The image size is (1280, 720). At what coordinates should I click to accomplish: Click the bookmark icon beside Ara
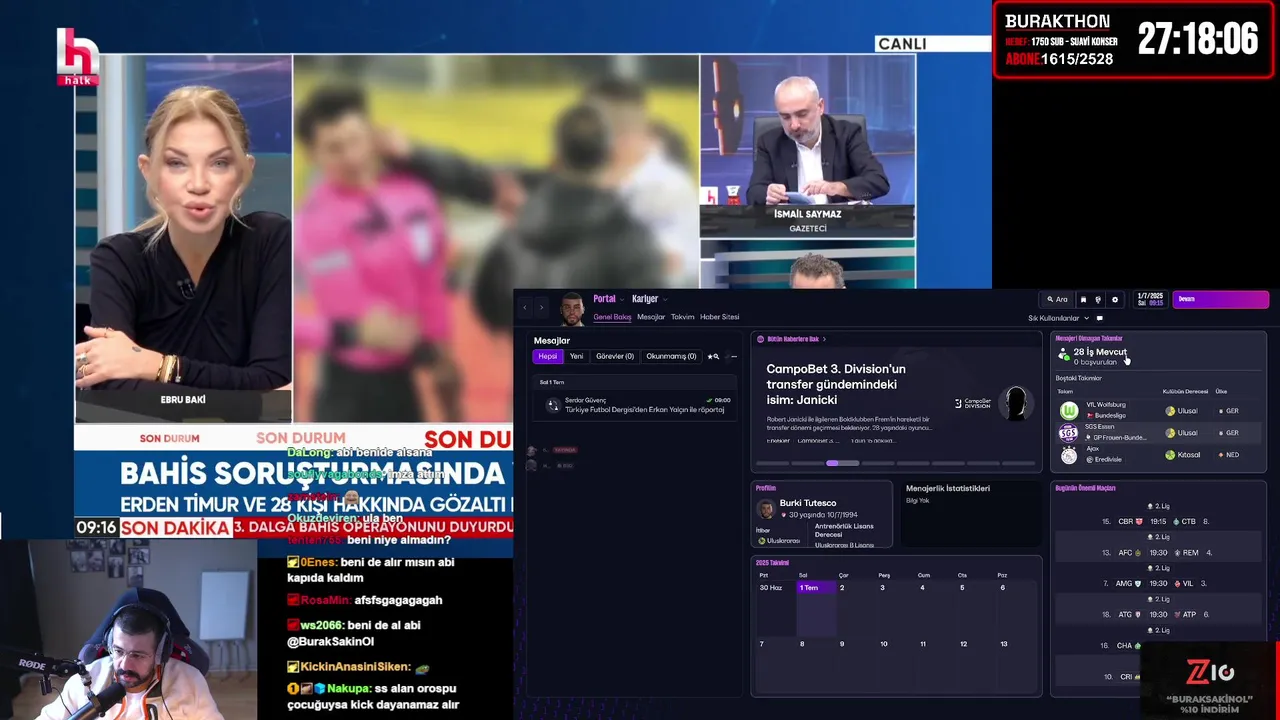point(1083,299)
